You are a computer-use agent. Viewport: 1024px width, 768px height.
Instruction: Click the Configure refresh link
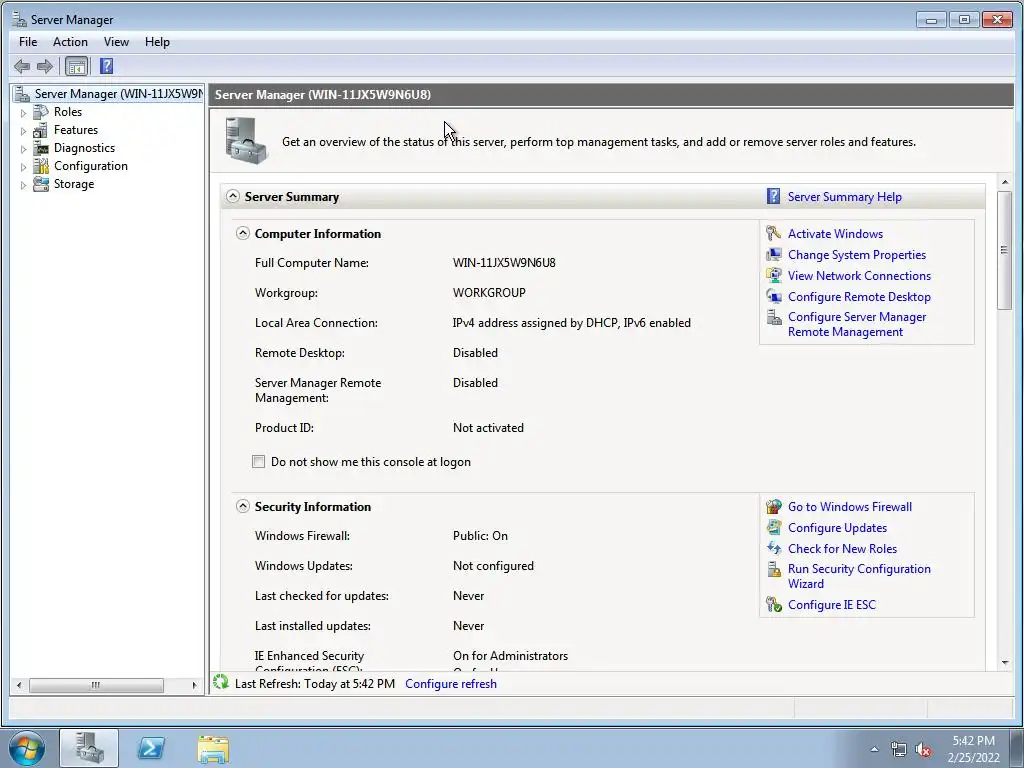coord(451,684)
